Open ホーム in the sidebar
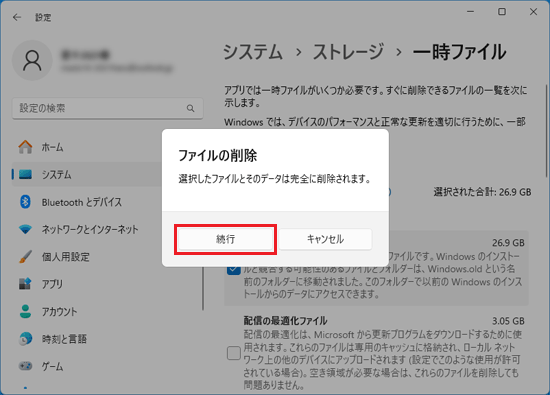Viewport: 550px width, 395px height. [53, 147]
